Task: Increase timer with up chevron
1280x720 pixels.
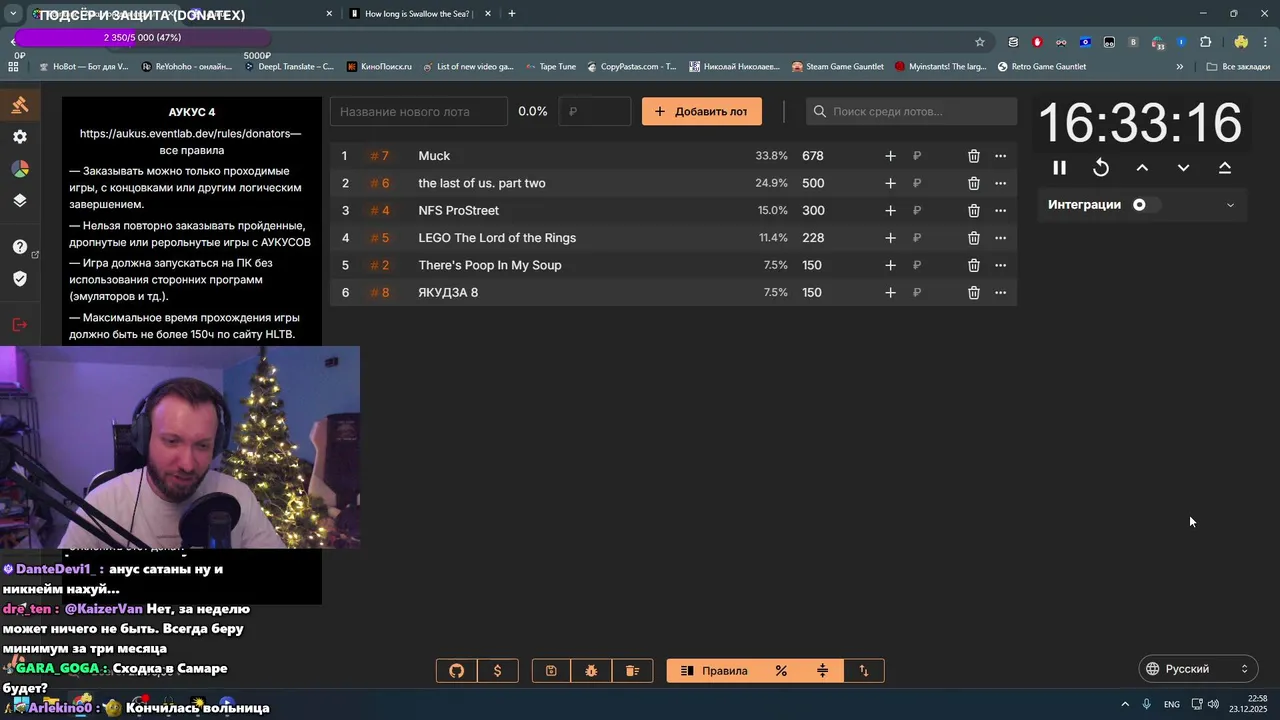Action: pos(1142,168)
